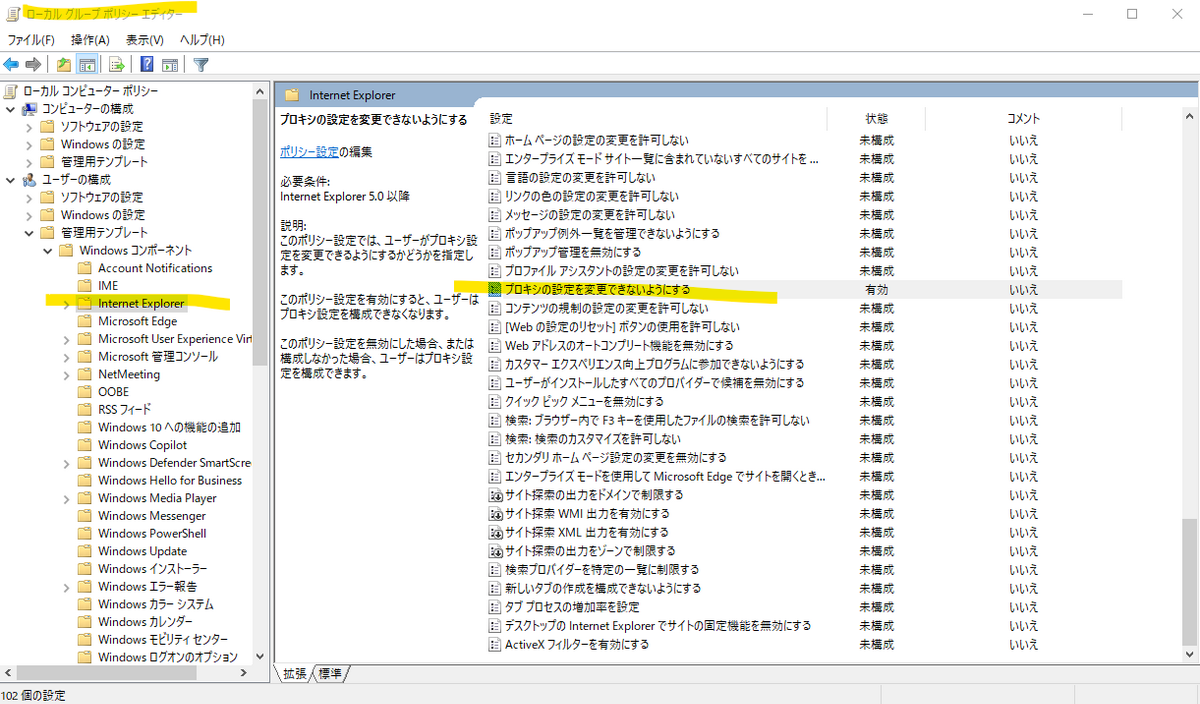The image size is (1200, 704).
Task: Click the folder icon of Windows Copilot
Action: [85, 445]
